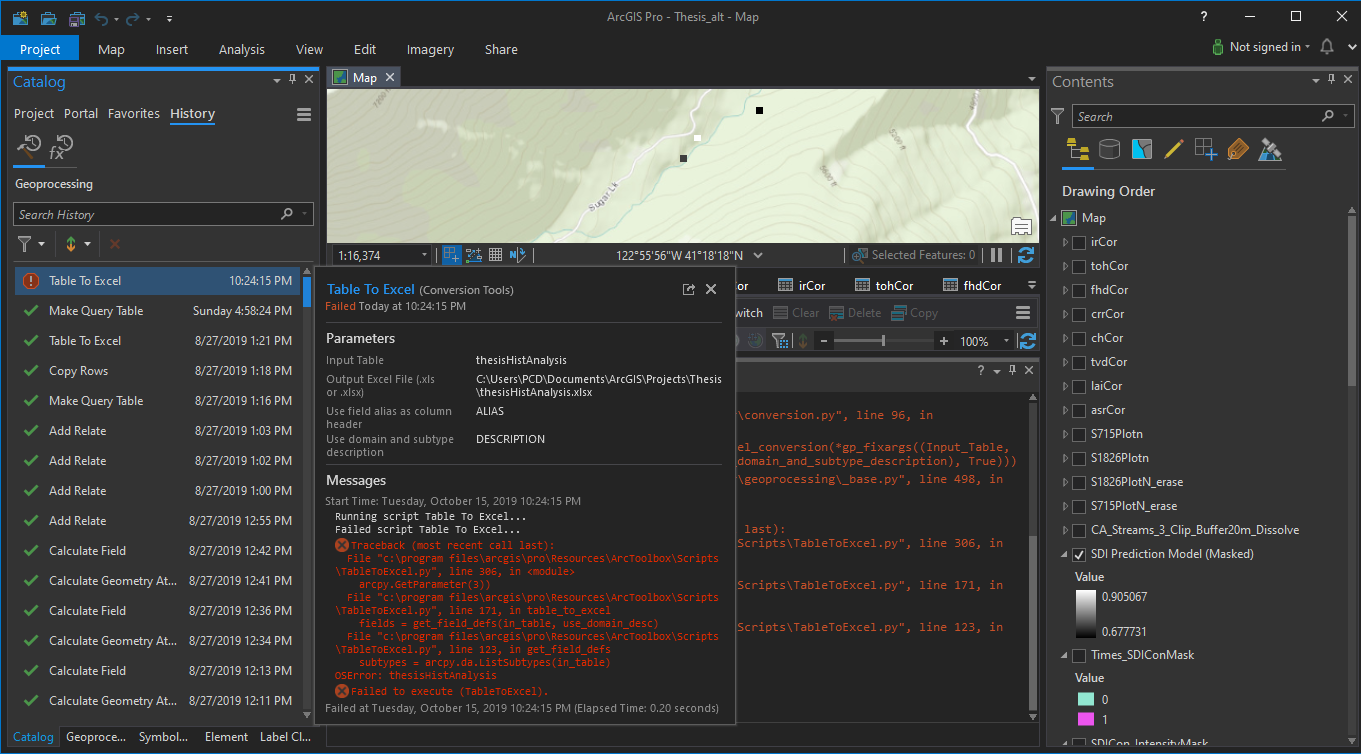Switch to Favorites tab in Catalog
1361x754 pixels.
[133, 114]
